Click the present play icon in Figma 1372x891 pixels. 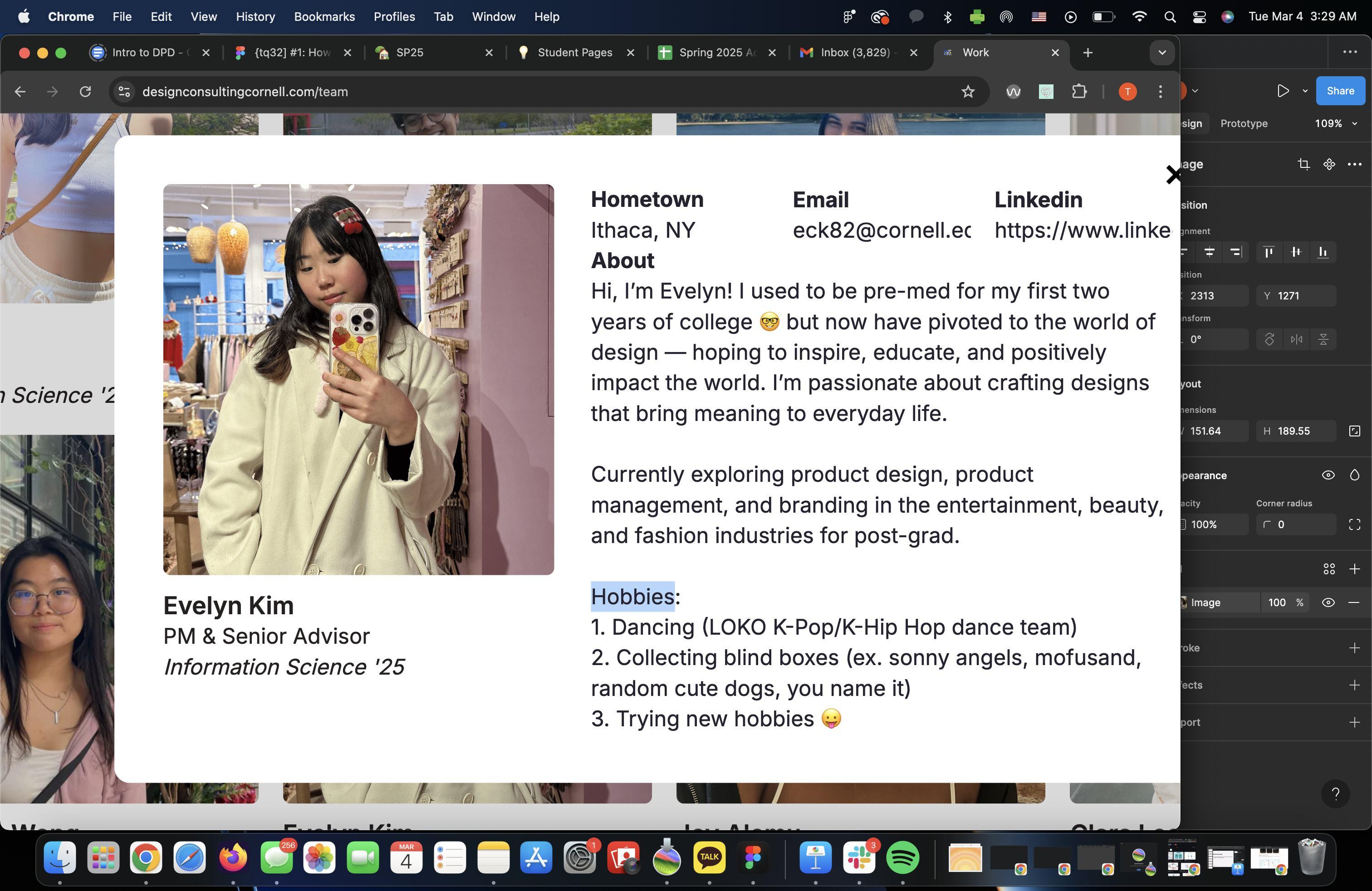pos(1283,91)
